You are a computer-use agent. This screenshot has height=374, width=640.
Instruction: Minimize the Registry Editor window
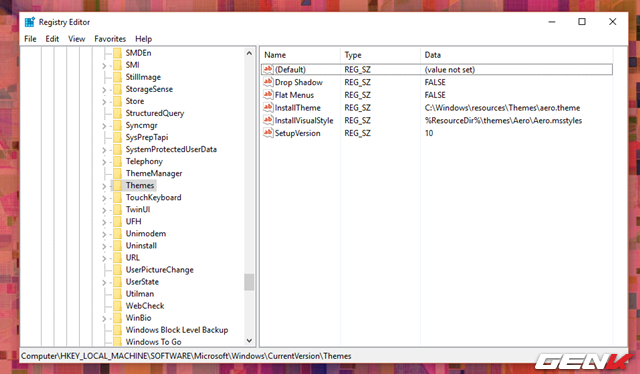tap(552, 22)
